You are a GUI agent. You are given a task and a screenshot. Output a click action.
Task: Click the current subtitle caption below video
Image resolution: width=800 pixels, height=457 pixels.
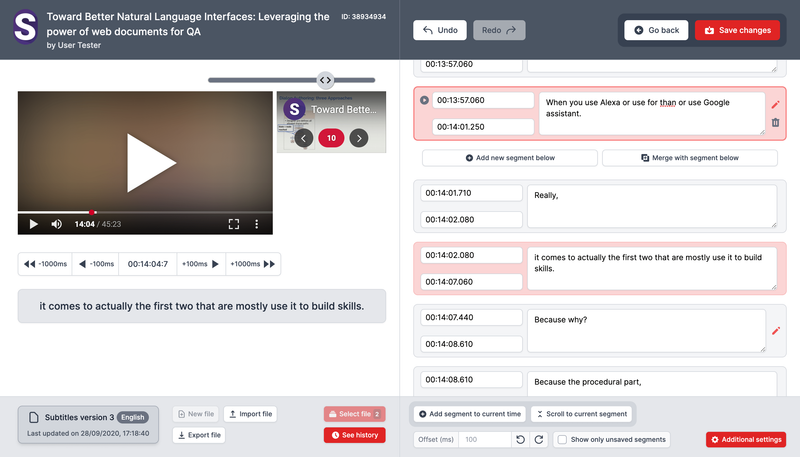pos(202,306)
